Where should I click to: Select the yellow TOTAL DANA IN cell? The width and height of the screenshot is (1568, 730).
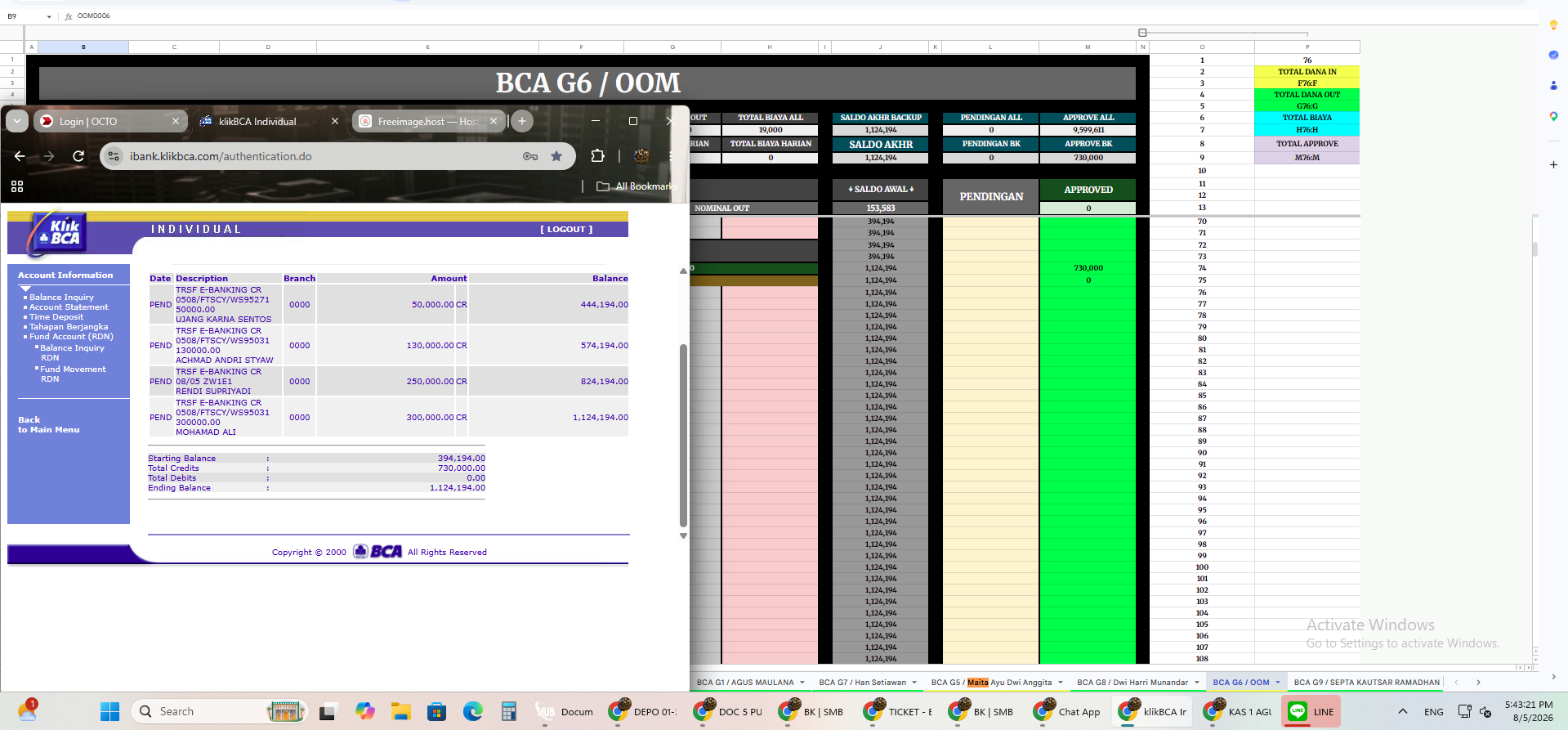1307,72
